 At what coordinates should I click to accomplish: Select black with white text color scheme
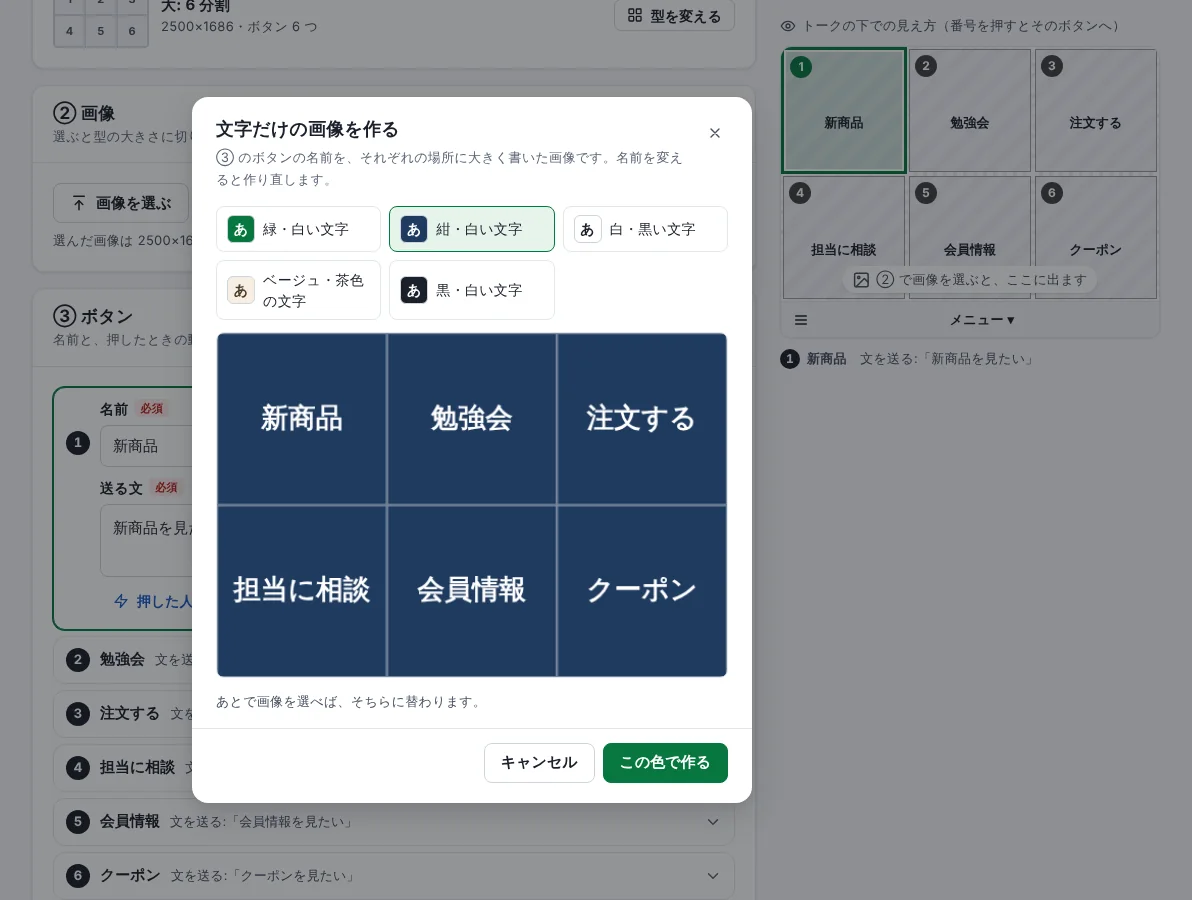pyautogui.click(x=471, y=290)
